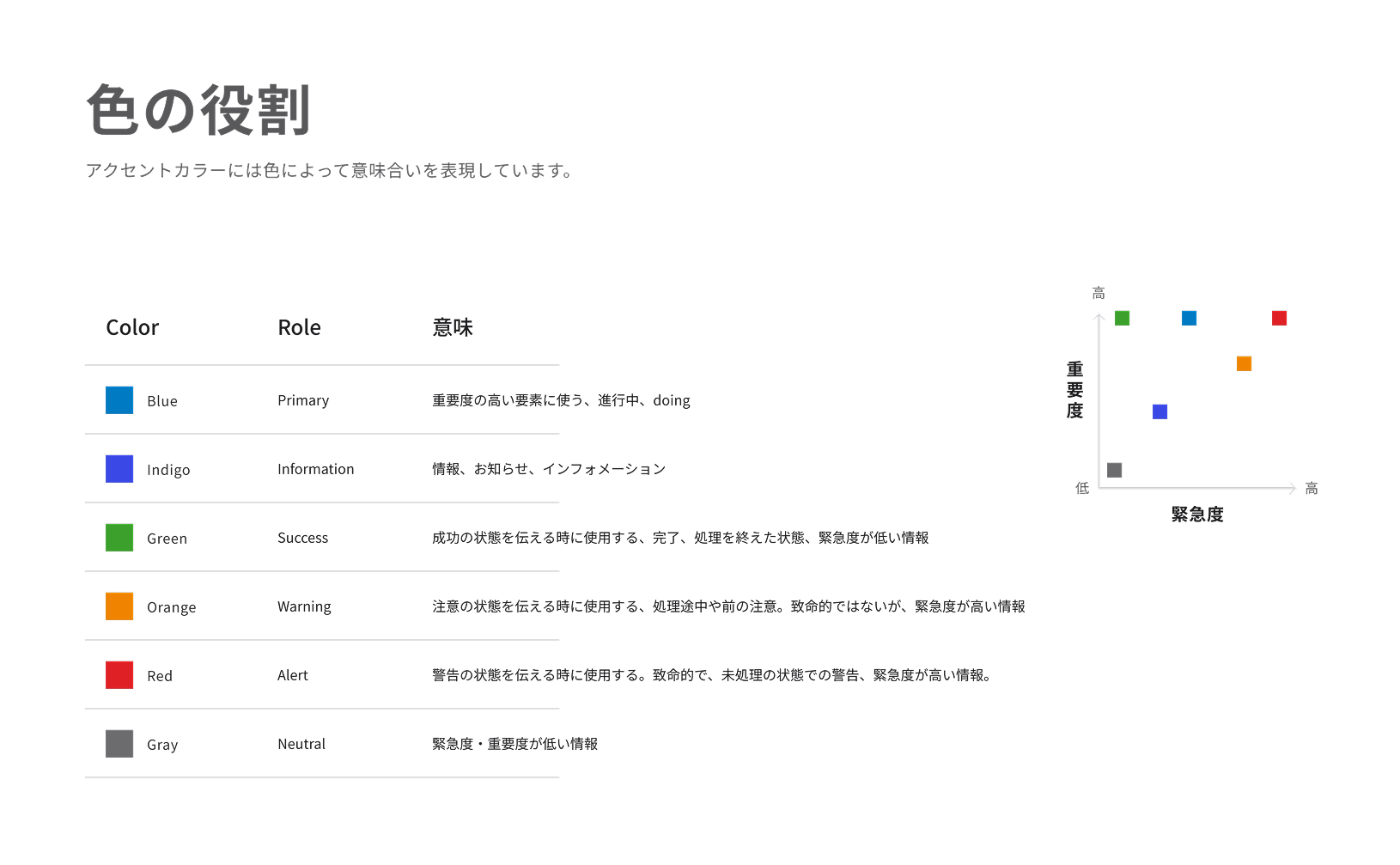Select the Indigo swatch in the table

click(119, 469)
